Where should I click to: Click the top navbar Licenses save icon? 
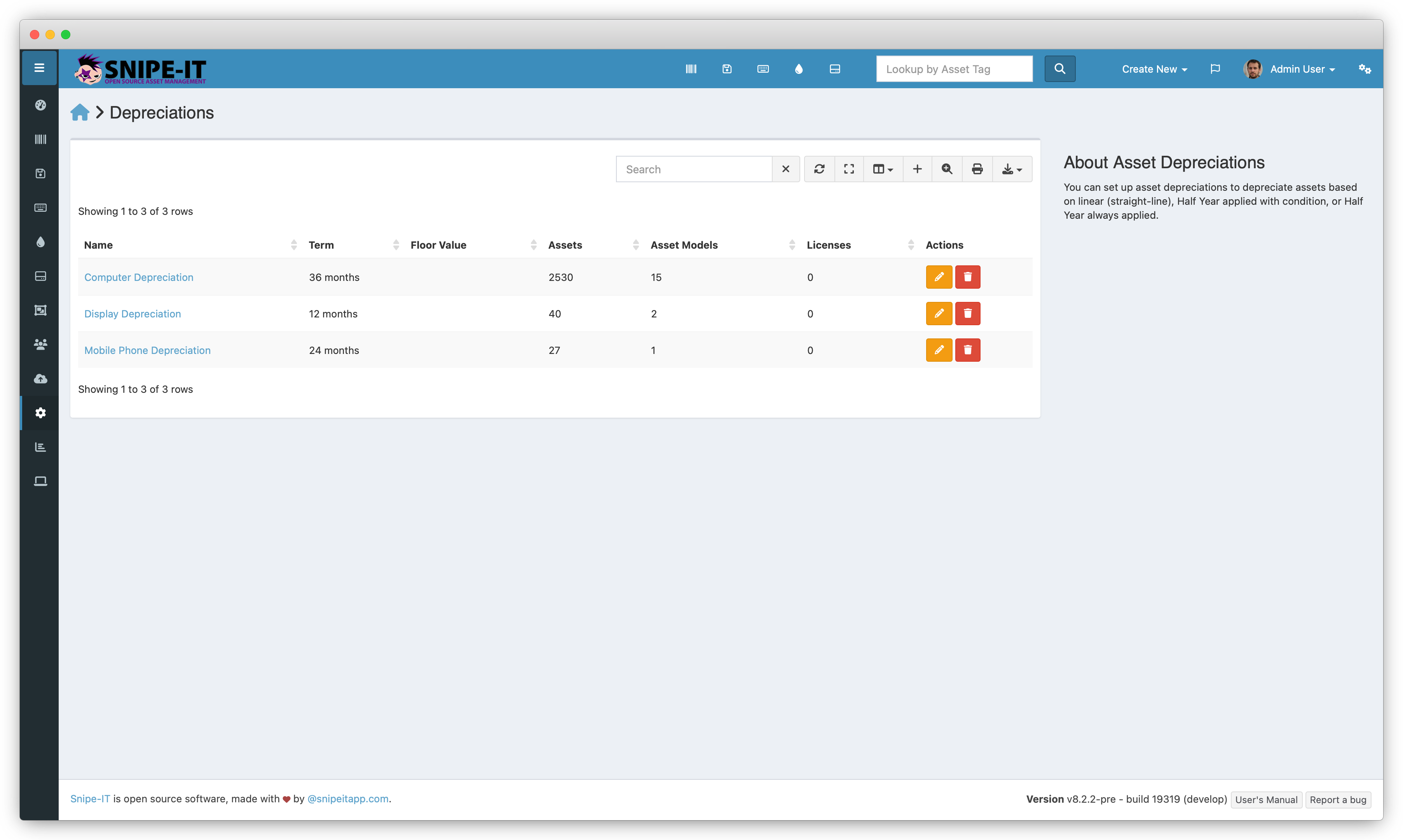(x=727, y=69)
